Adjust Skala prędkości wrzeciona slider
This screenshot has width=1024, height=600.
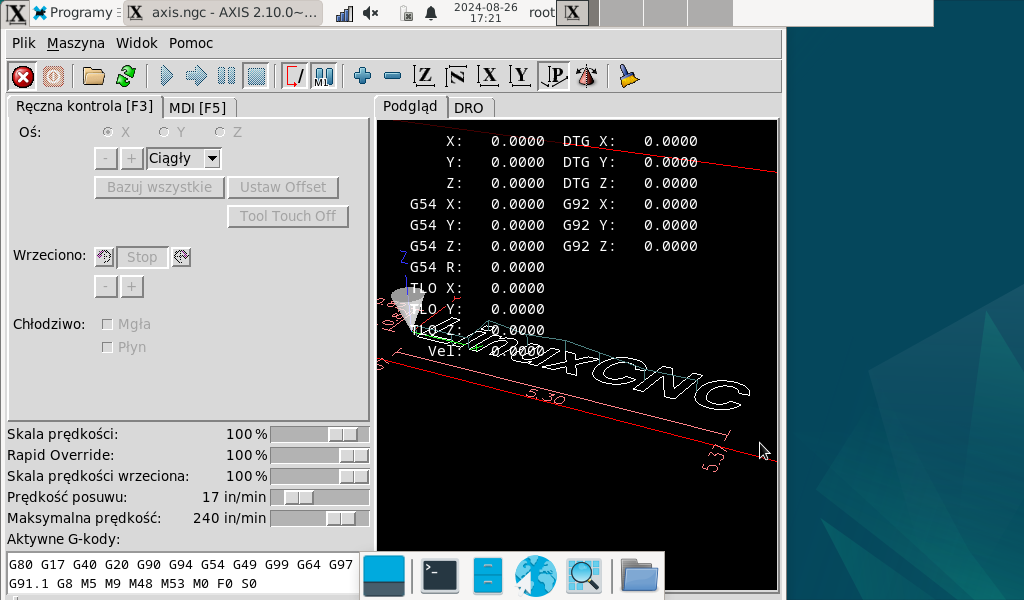coord(320,477)
